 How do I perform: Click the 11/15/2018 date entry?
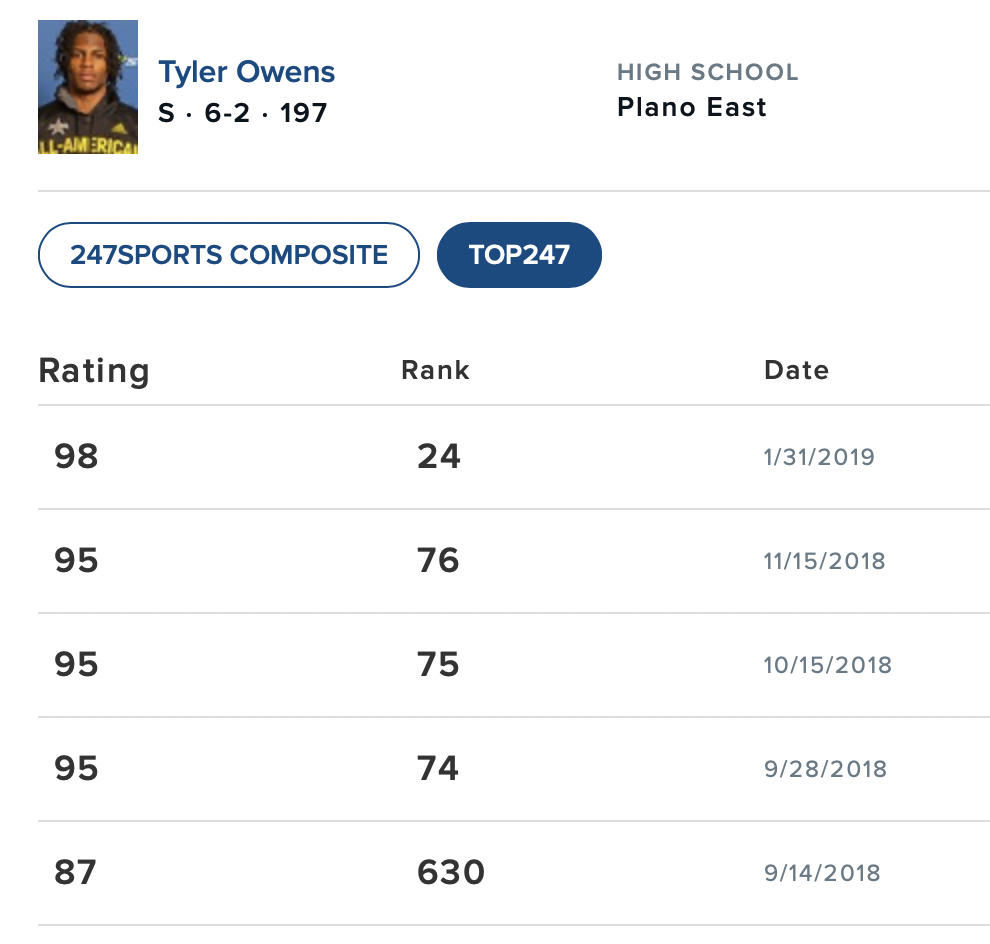tap(825, 561)
